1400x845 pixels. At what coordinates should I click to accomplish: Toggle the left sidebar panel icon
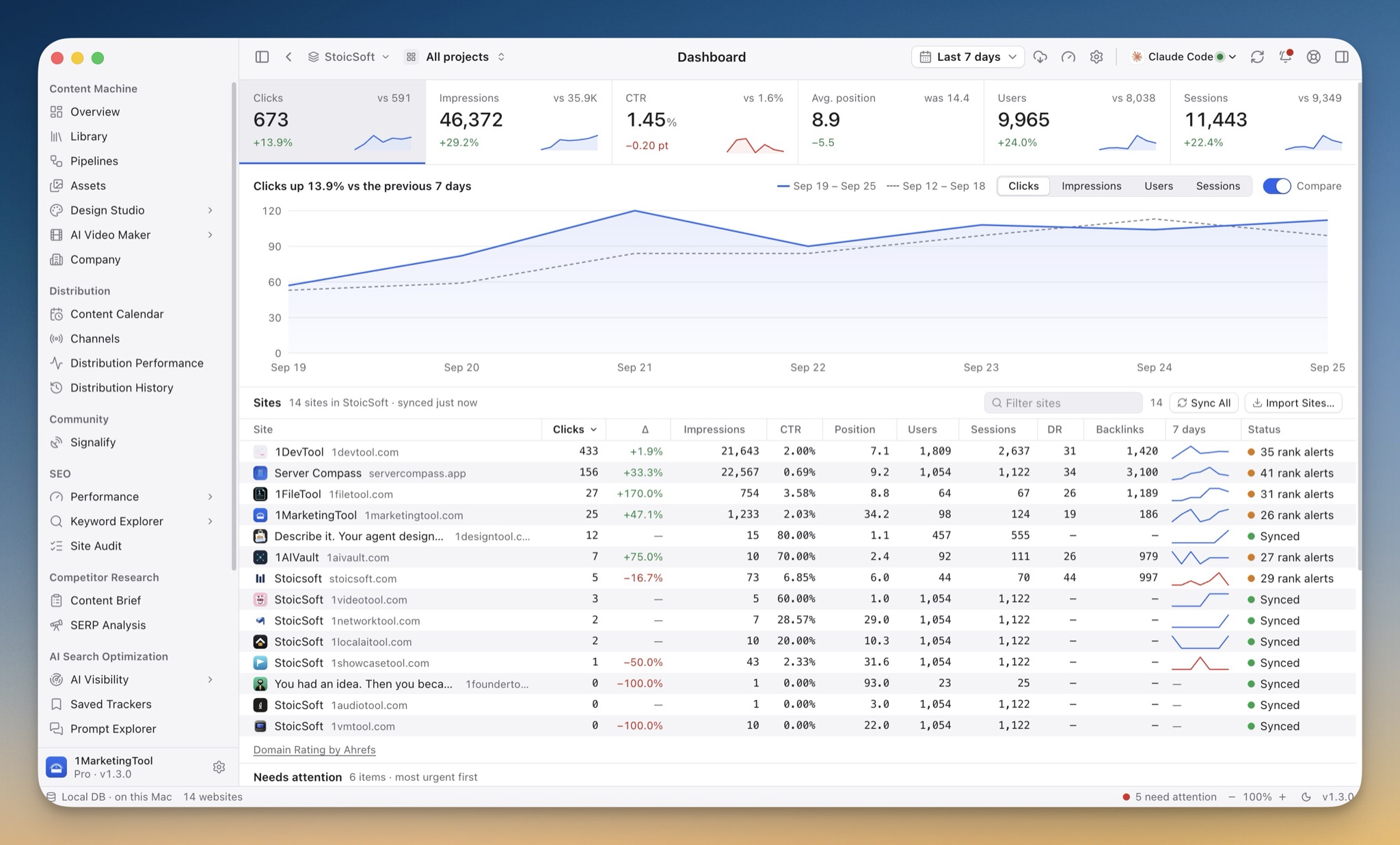click(x=262, y=57)
